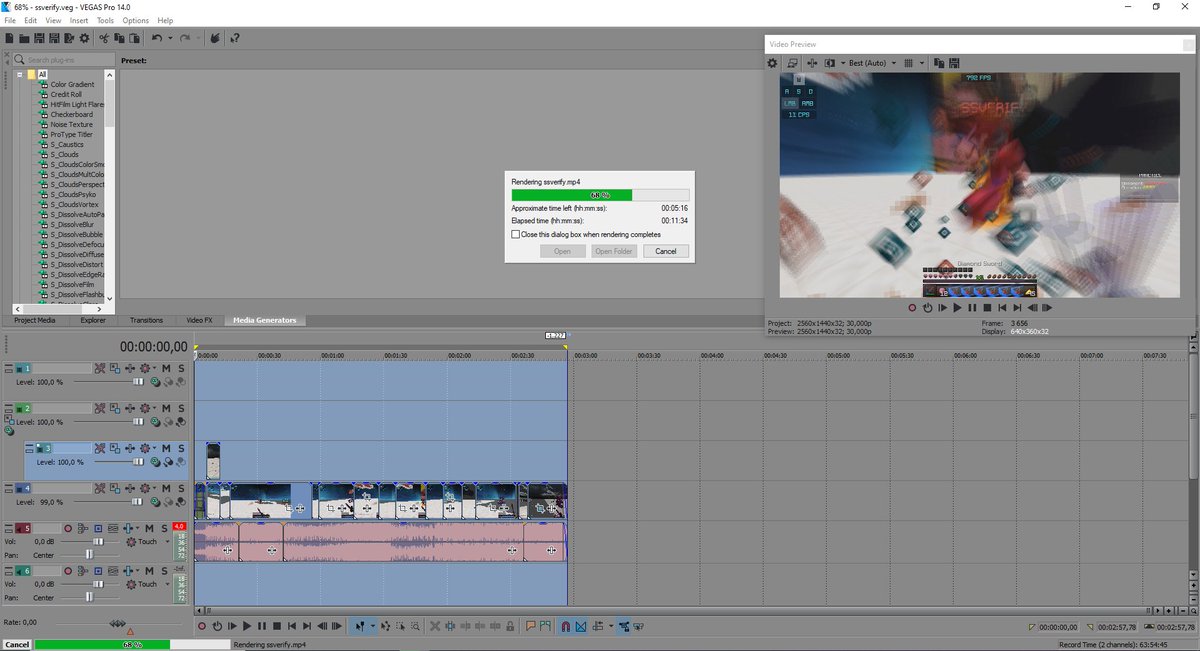Open Undo history dropdown arrow
This screenshot has height=651, width=1200.
pos(170,38)
